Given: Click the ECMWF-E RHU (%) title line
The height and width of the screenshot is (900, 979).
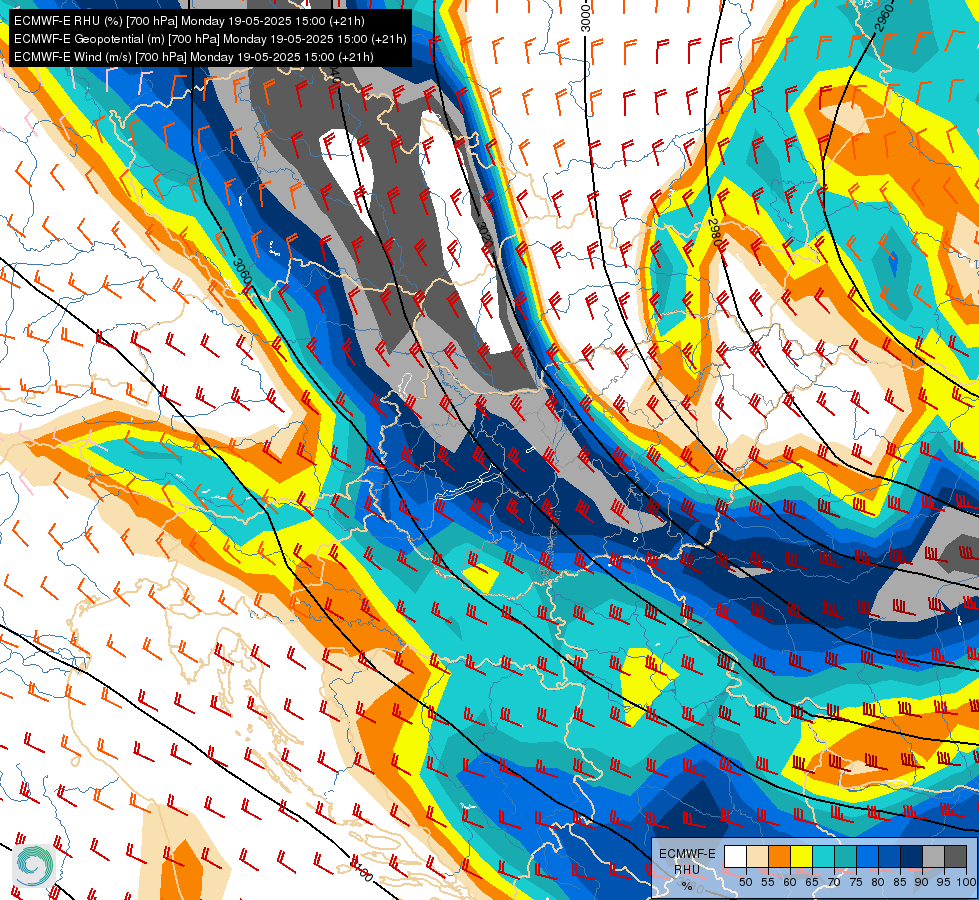Looking at the screenshot, I should pyautogui.click(x=189, y=21).
